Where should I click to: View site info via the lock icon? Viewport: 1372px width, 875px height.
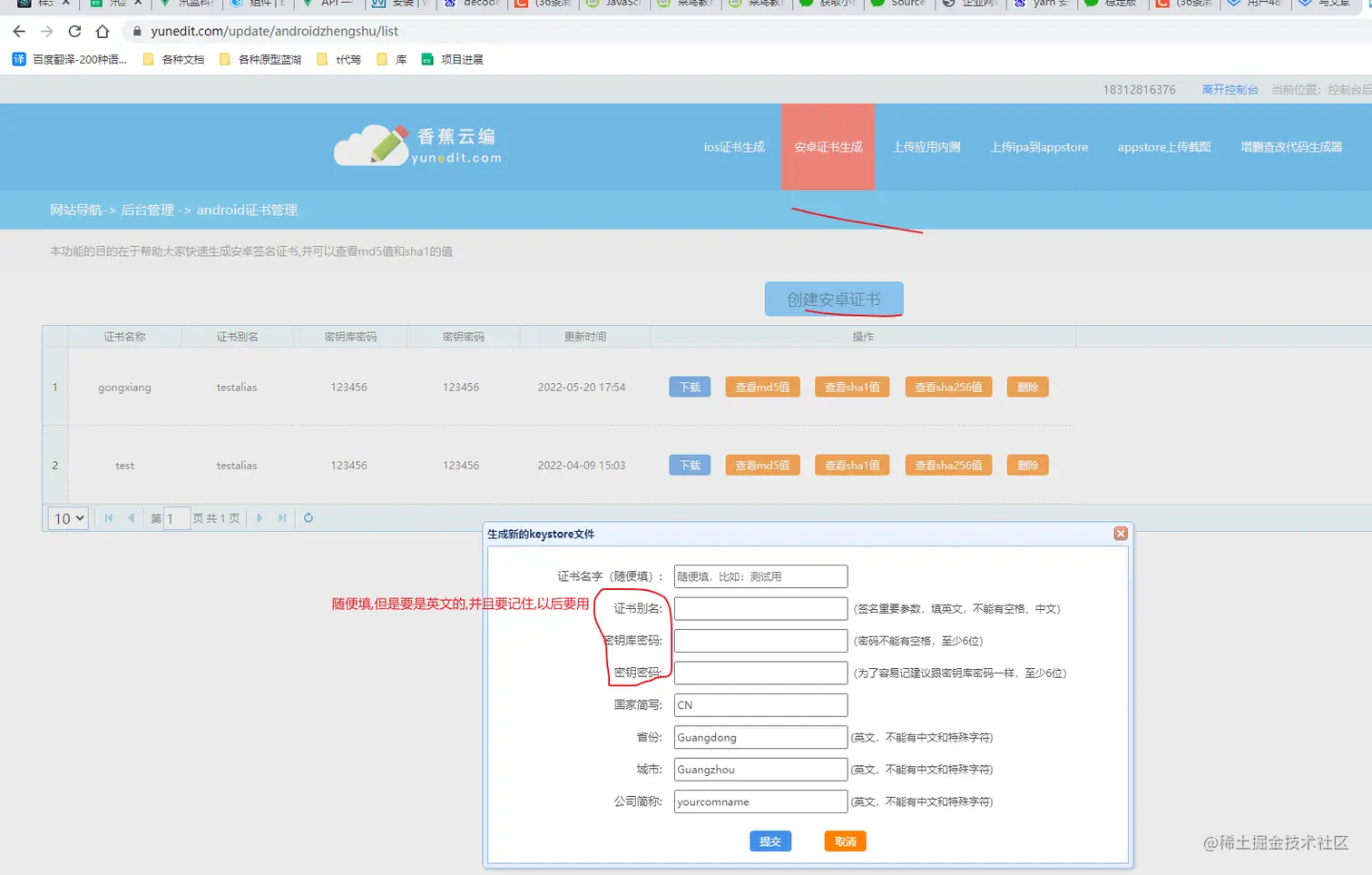click(137, 31)
